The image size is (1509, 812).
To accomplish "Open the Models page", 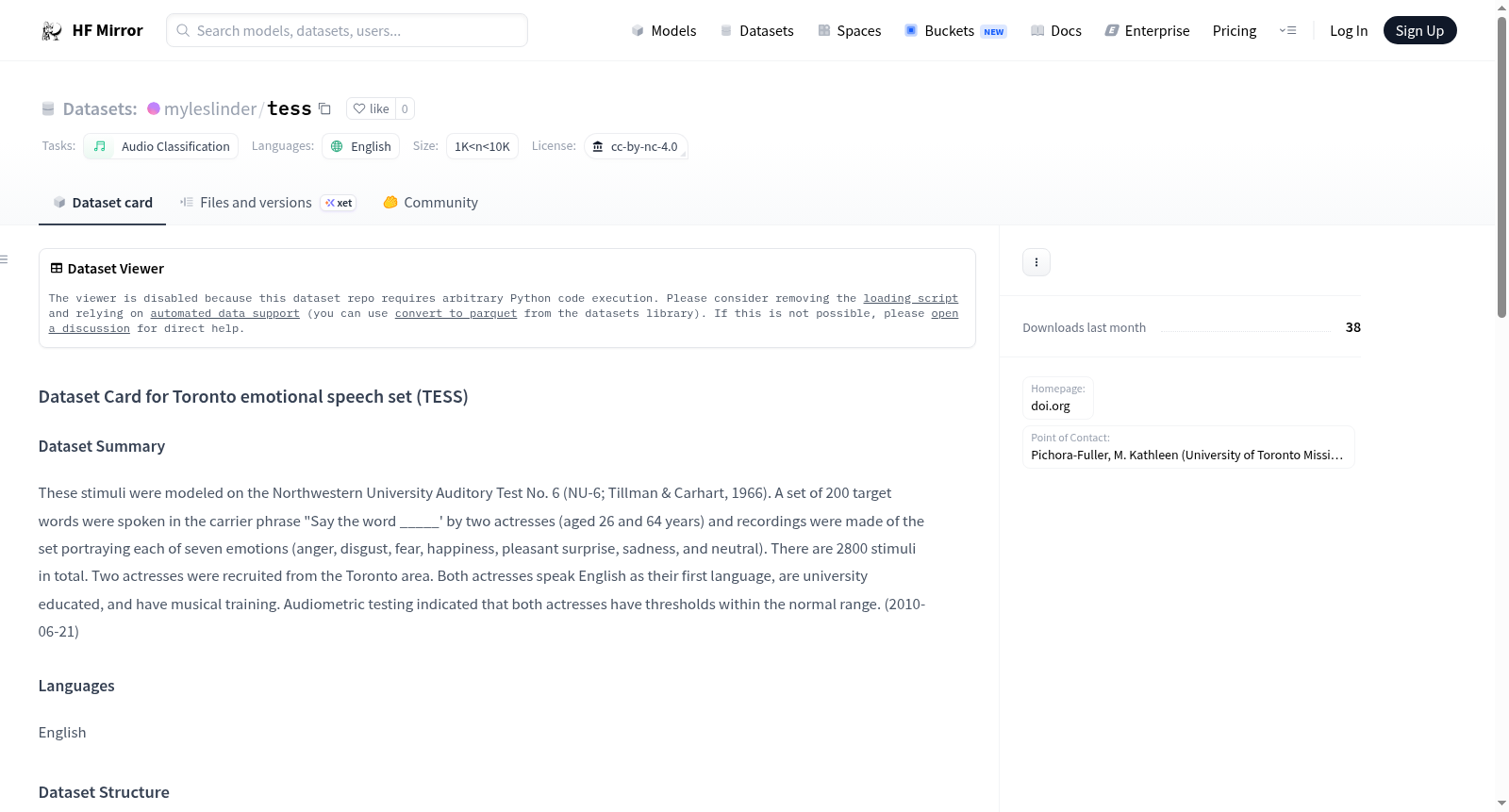I will point(664,31).
